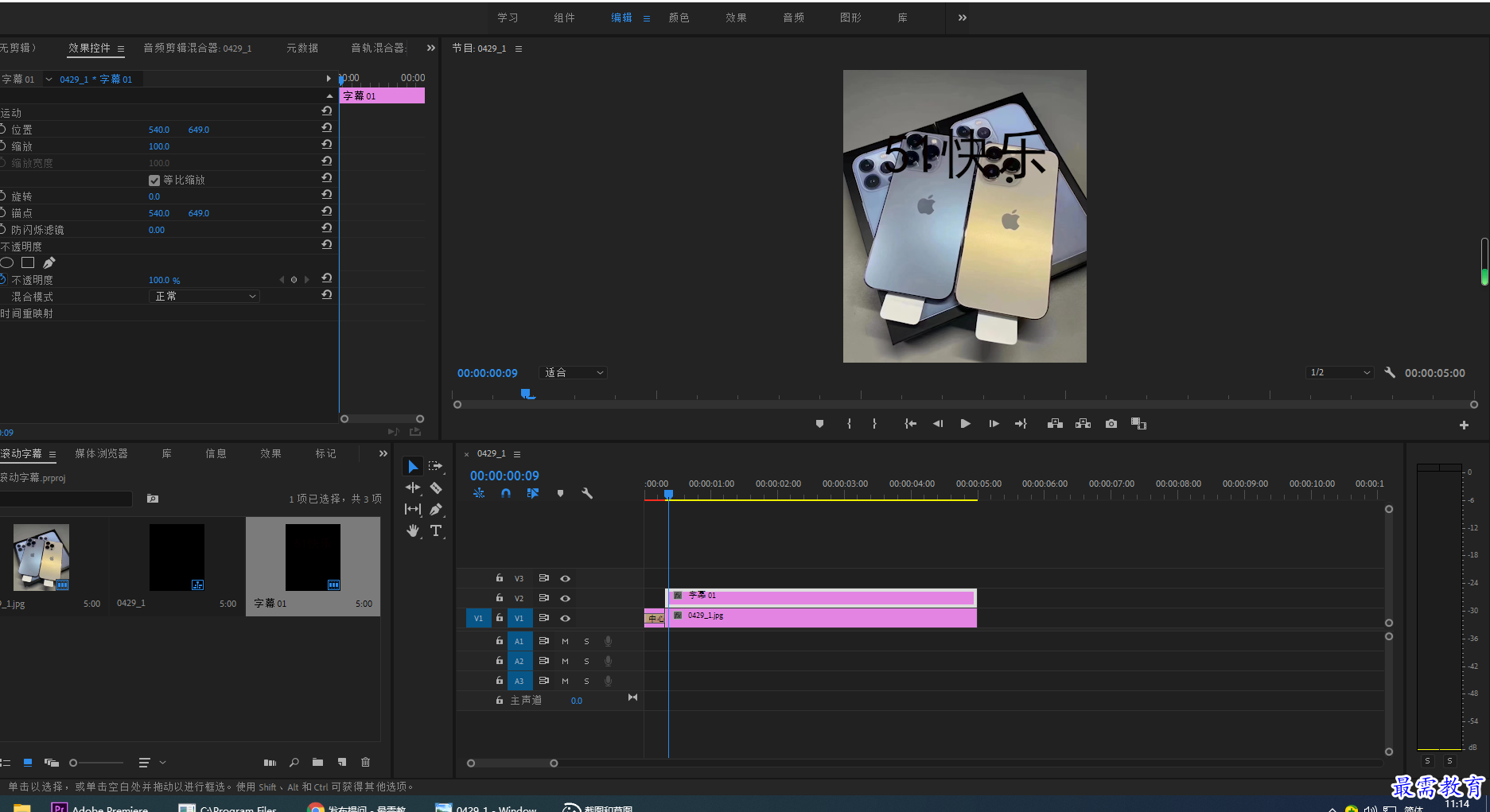This screenshot has width=1490, height=812.
Task: Add opacity keyframe diamond button
Action: pyautogui.click(x=294, y=279)
